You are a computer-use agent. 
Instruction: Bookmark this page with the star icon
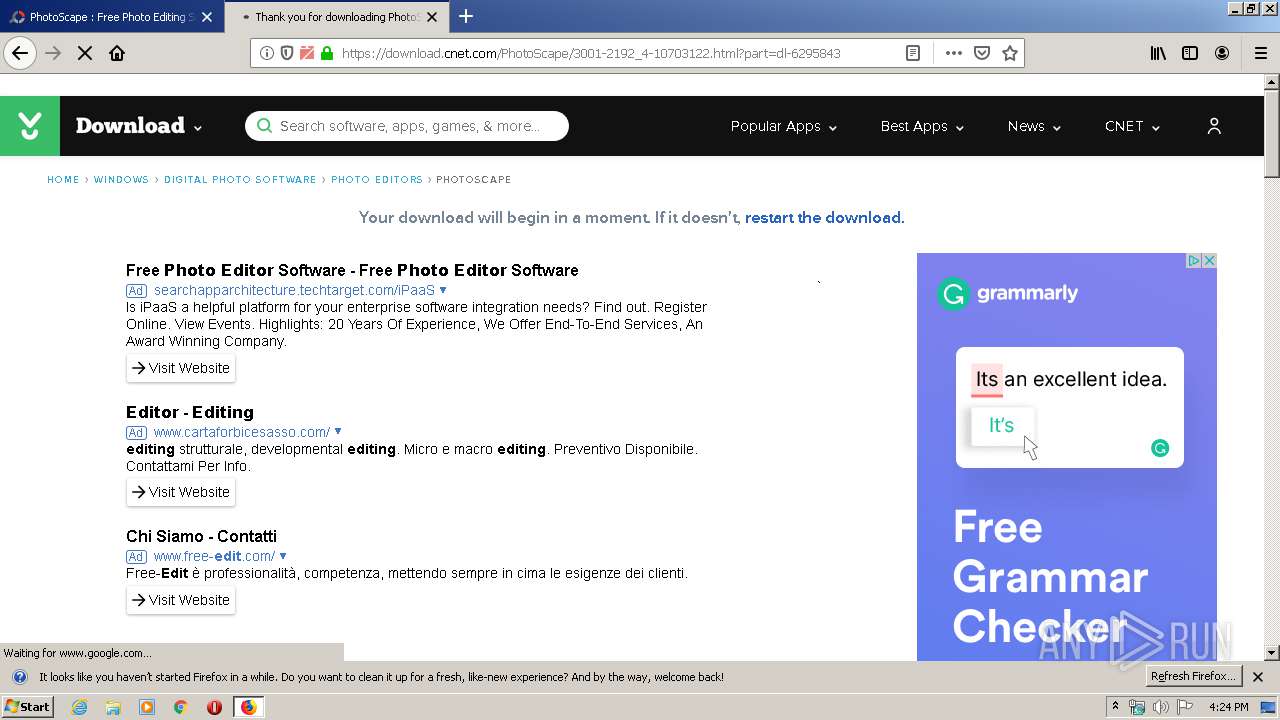tap(1010, 53)
